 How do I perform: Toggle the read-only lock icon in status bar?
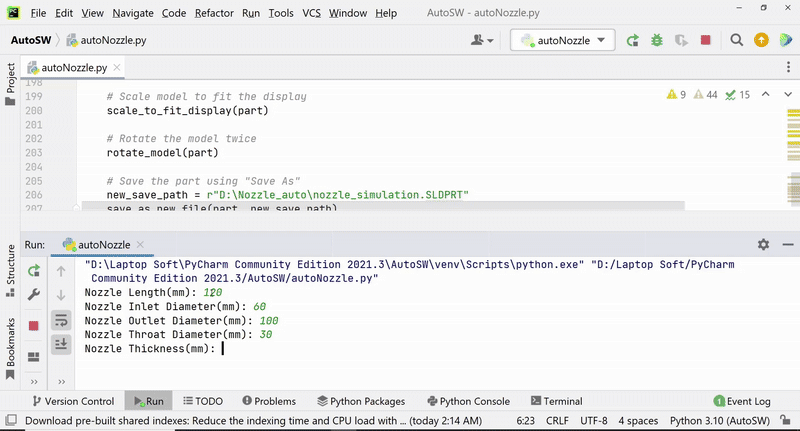pos(785,420)
